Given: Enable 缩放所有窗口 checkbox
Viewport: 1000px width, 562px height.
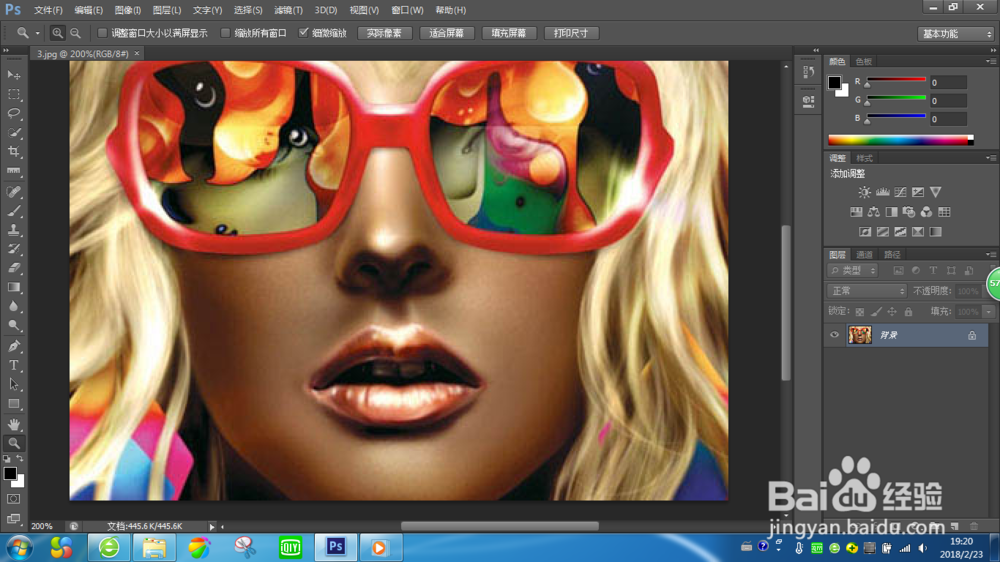Looking at the screenshot, I should click(x=225, y=33).
